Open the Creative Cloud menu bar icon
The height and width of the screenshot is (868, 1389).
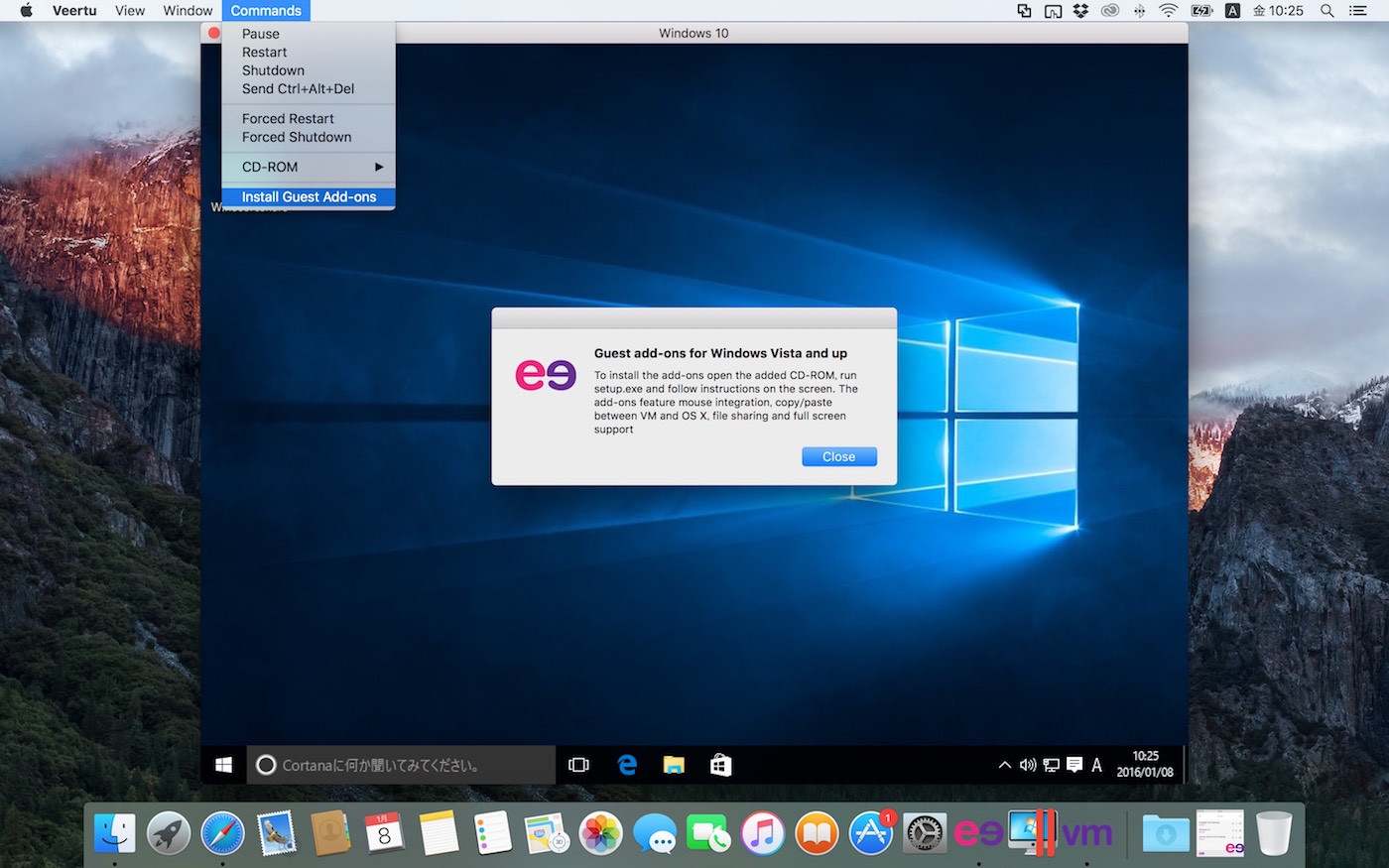click(1110, 11)
